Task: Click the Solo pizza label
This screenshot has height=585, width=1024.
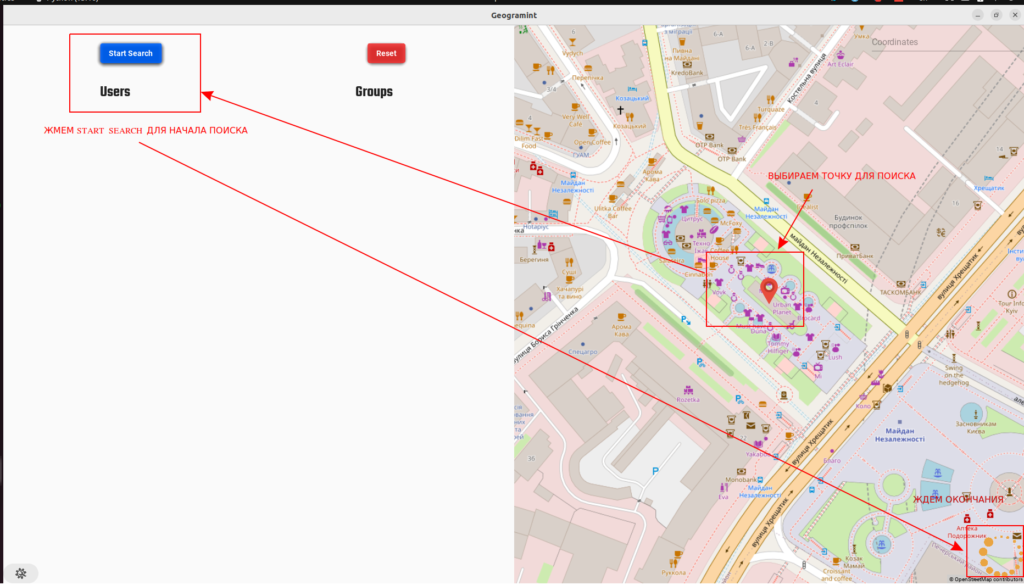Action: tap(711, 200)
